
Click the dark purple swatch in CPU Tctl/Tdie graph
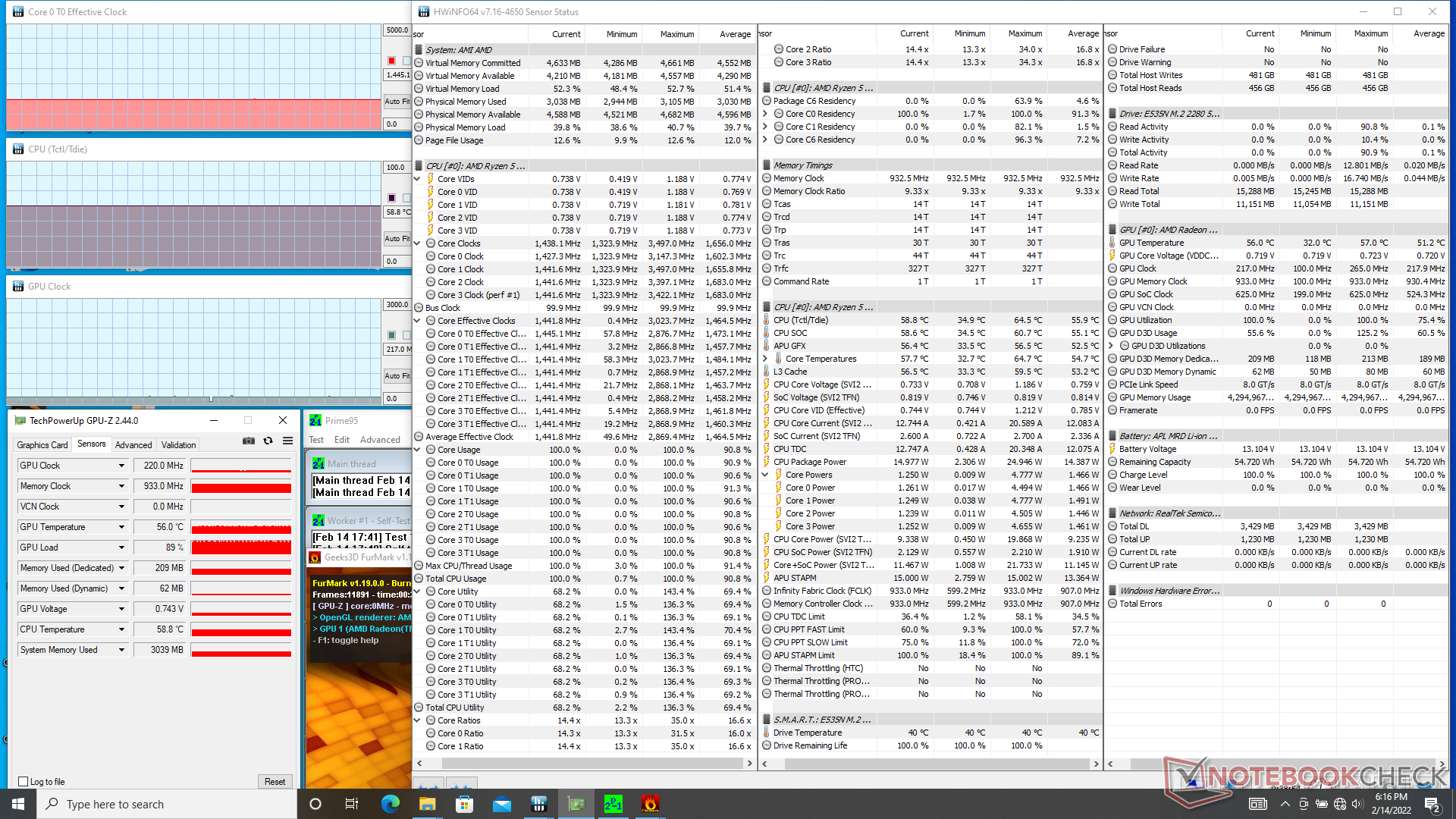pyautogui.click(x=391, y=198)
